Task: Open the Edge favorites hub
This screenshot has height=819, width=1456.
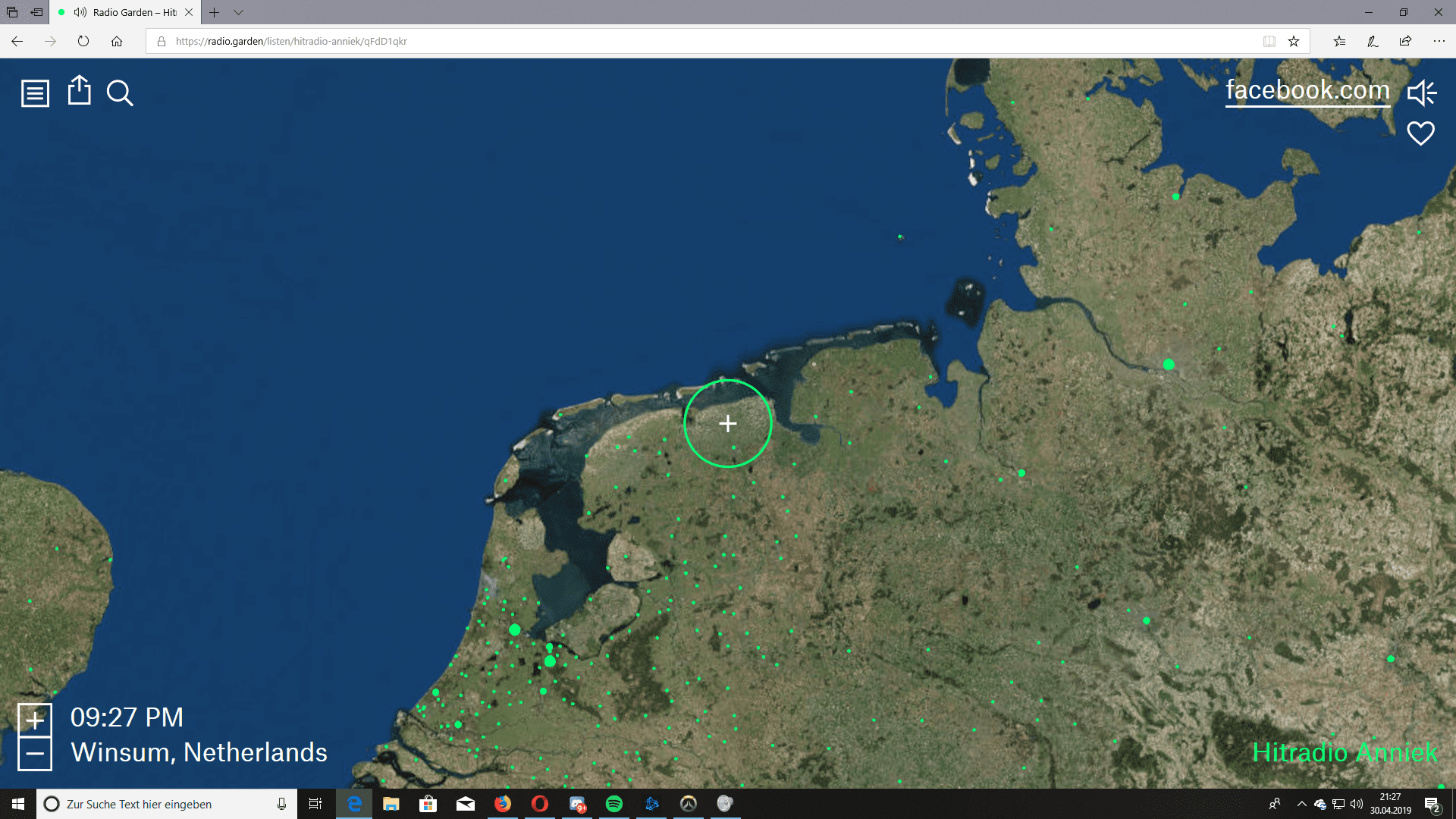Action: pyautogui.click(x=1339, y=41)
